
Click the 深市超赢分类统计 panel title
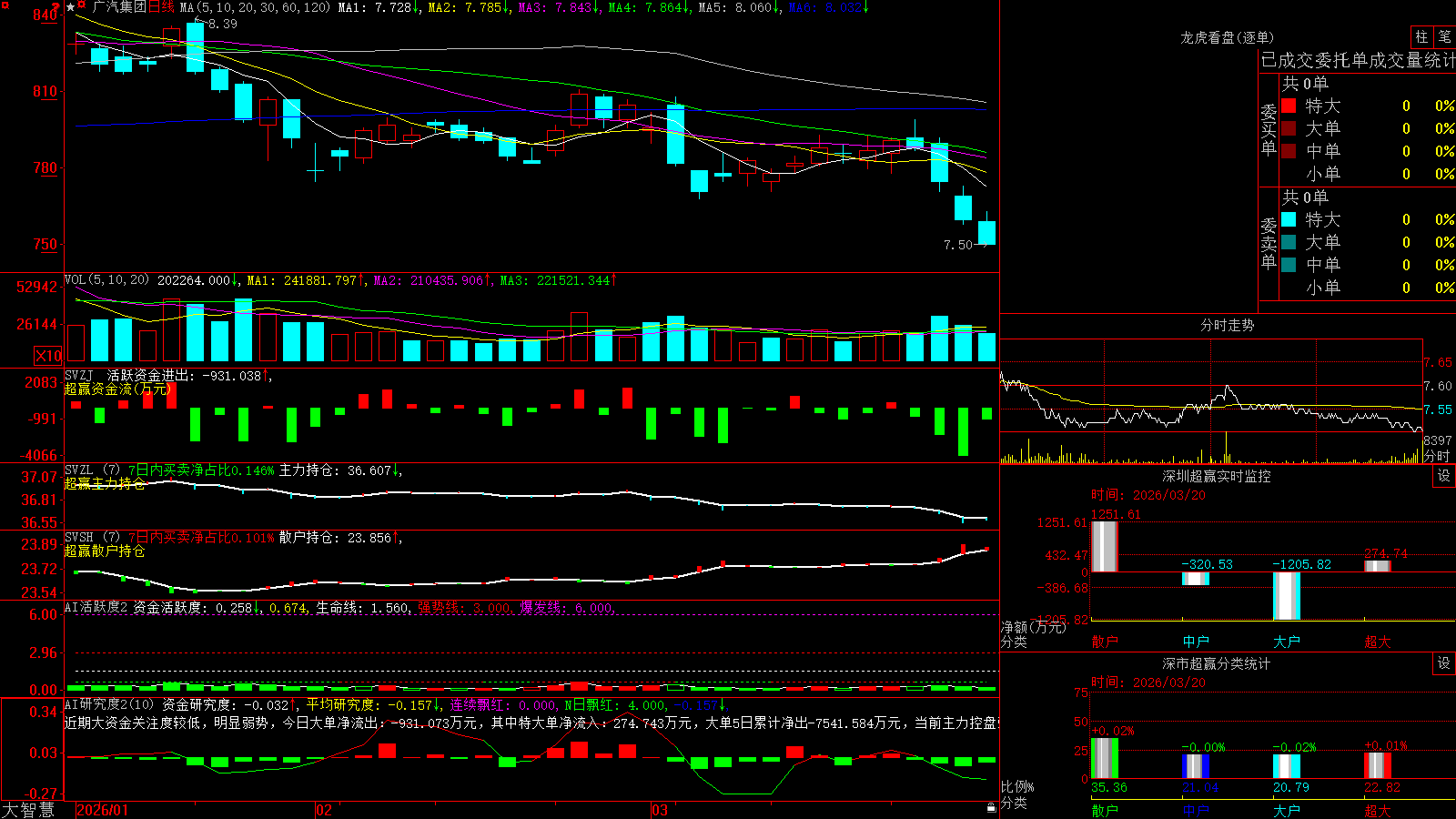point(1217,663)
